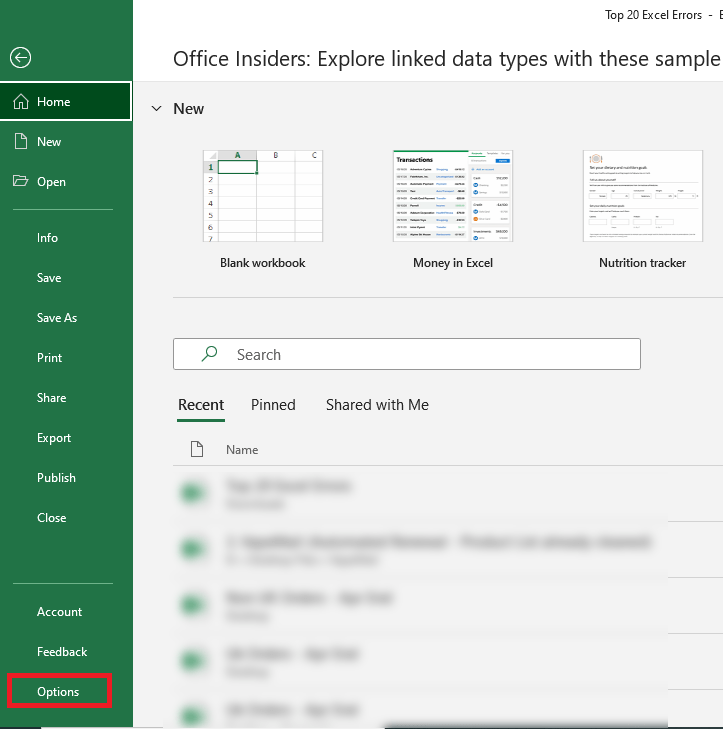Screen dimensions: 723x729
Task: Open the Options menu item
Action: tap(58, 692)
